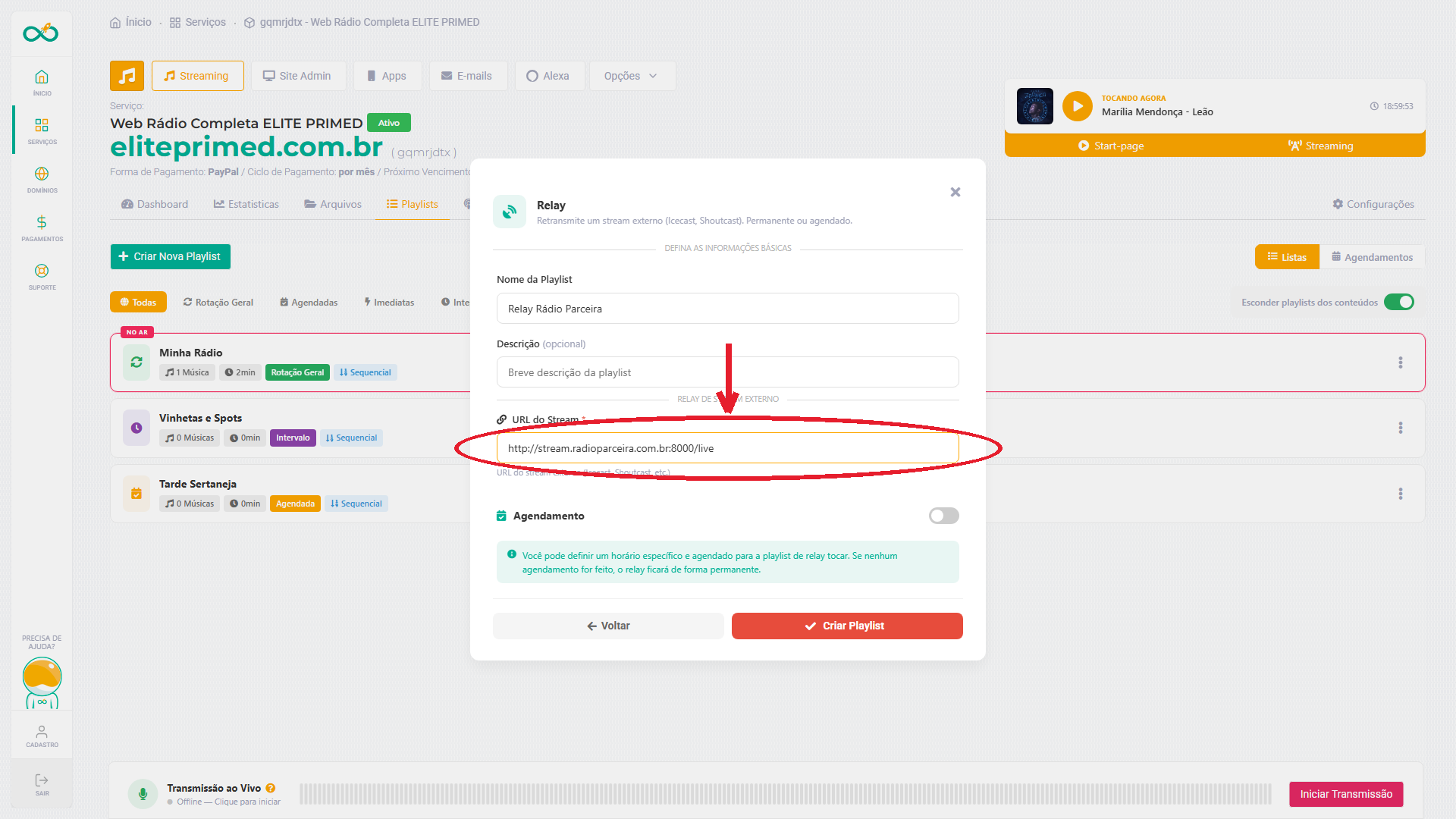This screenshot has width=1456, height=819.
Task: Click Marília Mendonça album art thumbnail
Action: [x=1034, y=106]
